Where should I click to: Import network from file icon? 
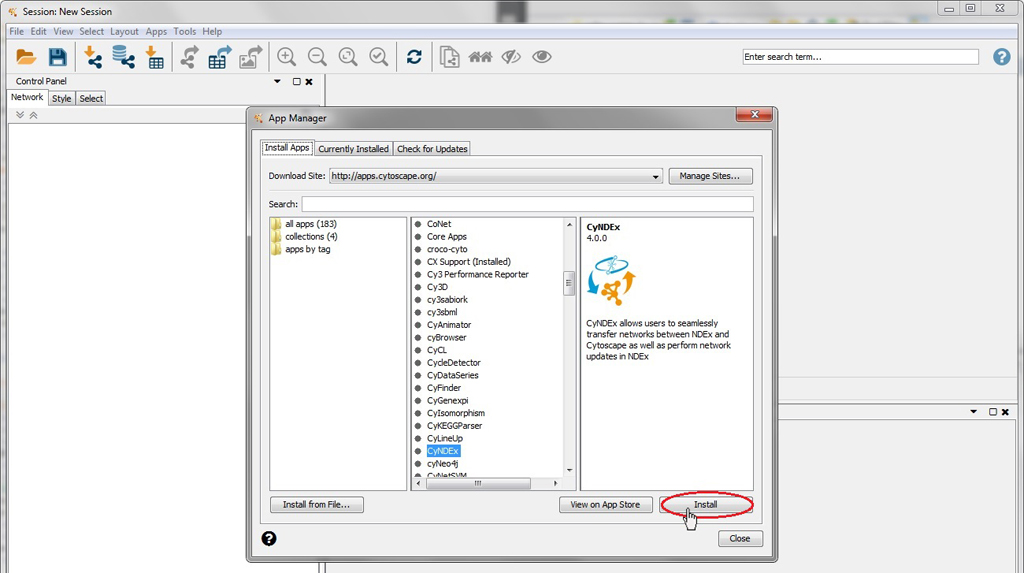pyautogui.click(x=93, y=57)
